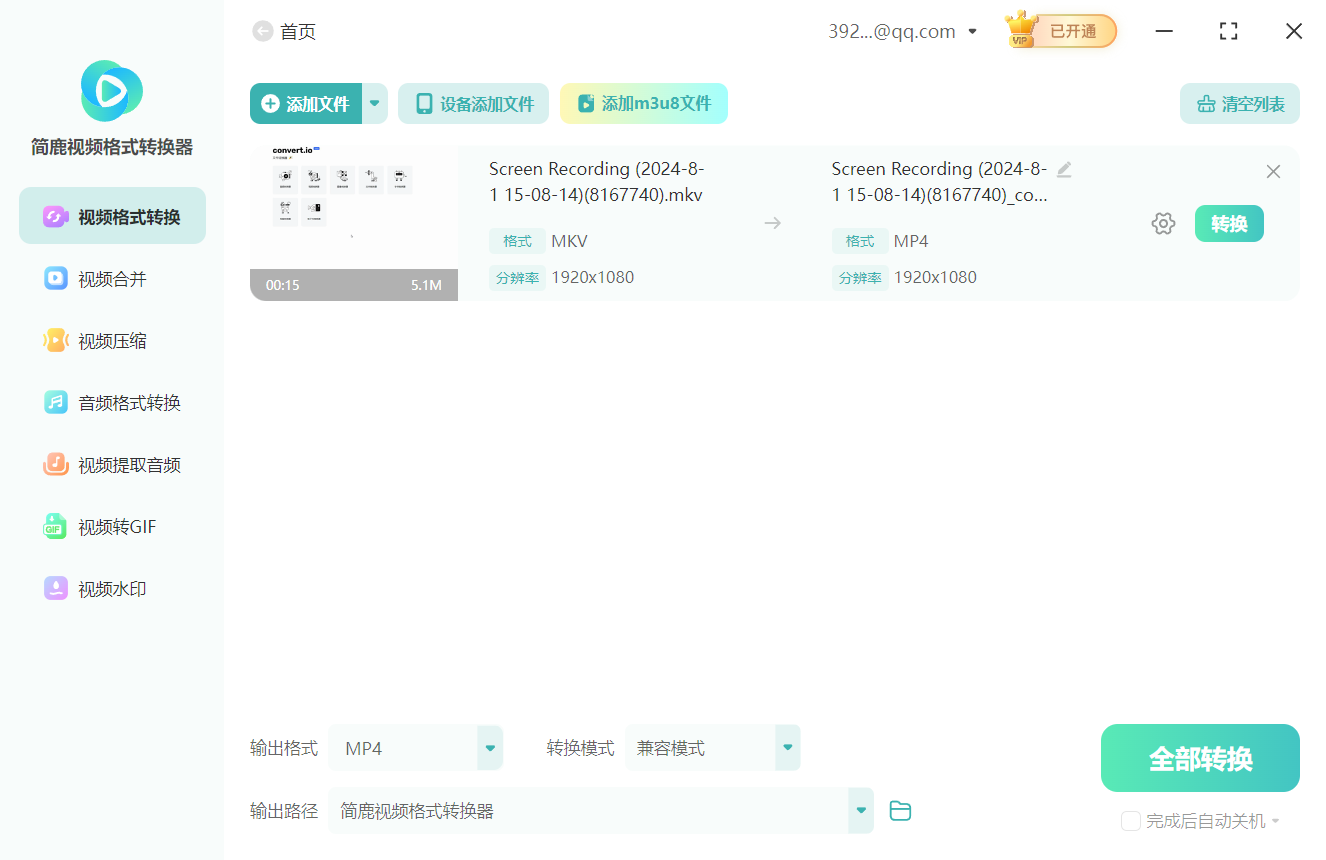Switch to 音频格式转换 audio conversion

tap(111, 402)
